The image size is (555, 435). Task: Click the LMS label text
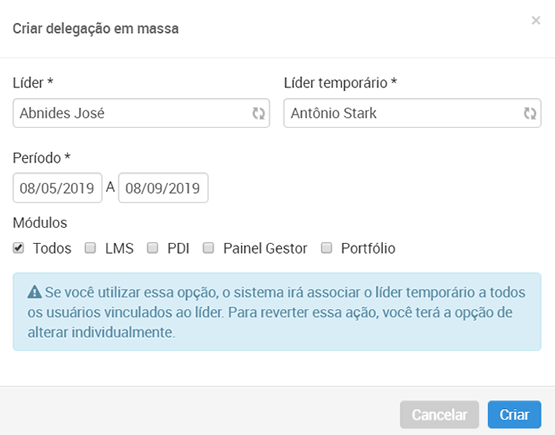pyautogui.click(x=119, y=248)
